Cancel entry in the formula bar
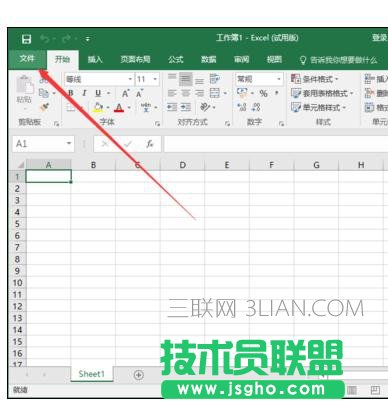The width and height of the screenshot is (388, 405). (x=105, y=144)
